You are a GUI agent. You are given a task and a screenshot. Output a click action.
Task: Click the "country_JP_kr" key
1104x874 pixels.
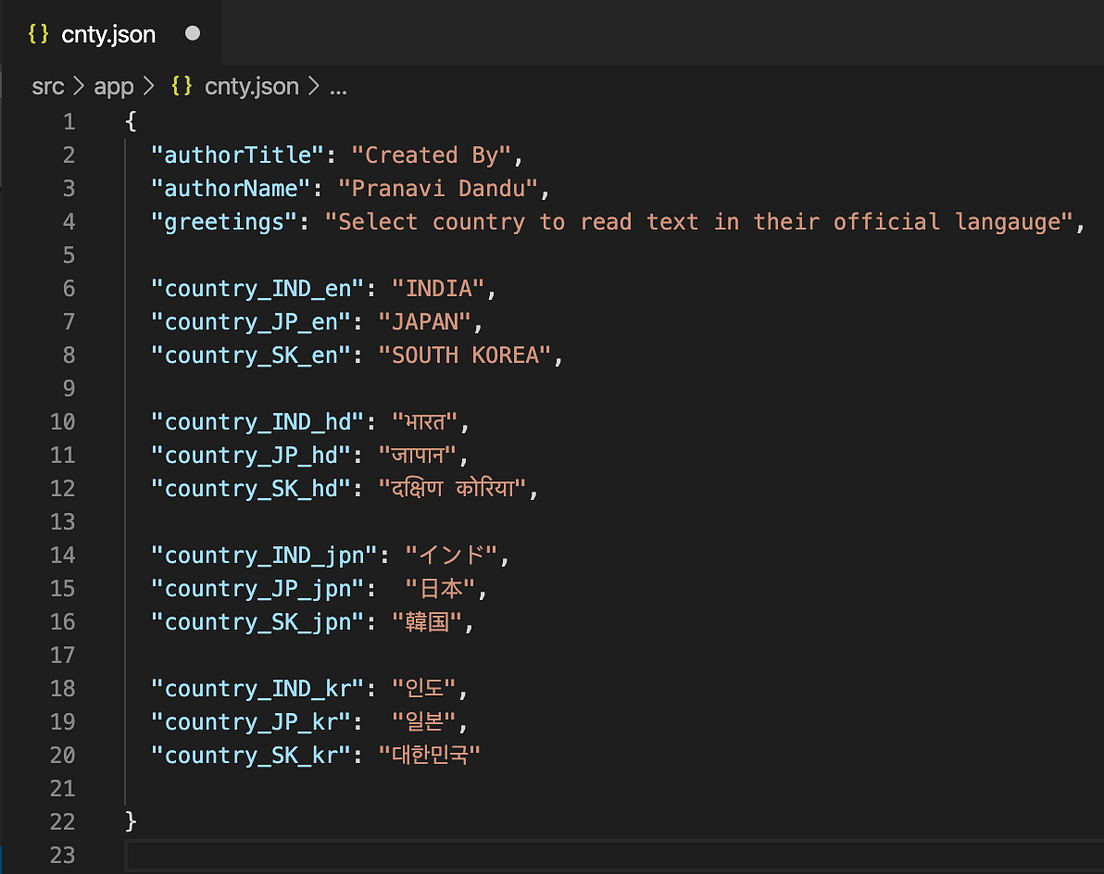click(x=251, y=722)
